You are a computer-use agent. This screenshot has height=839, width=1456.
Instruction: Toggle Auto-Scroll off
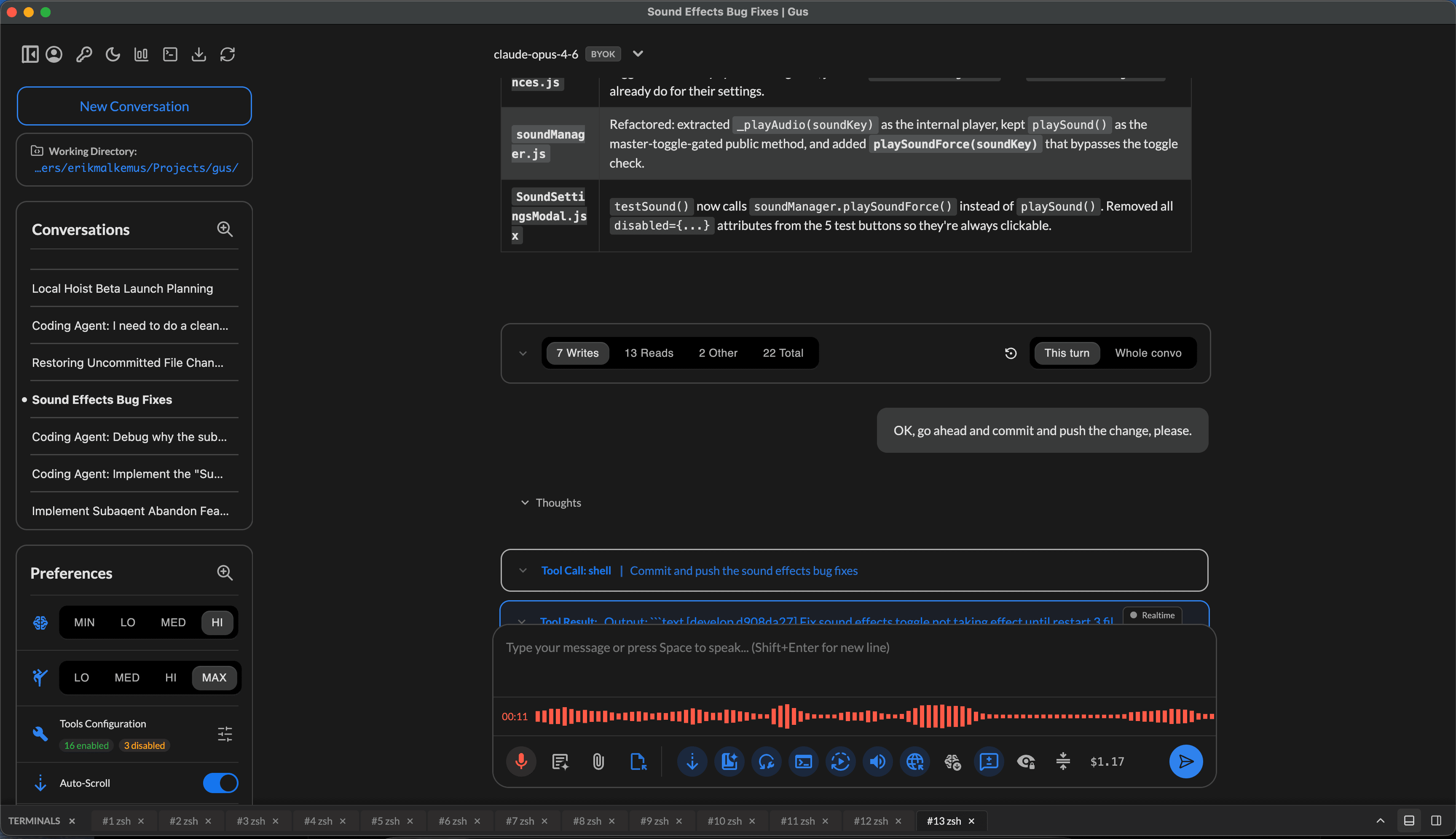(x=220, y=783)
